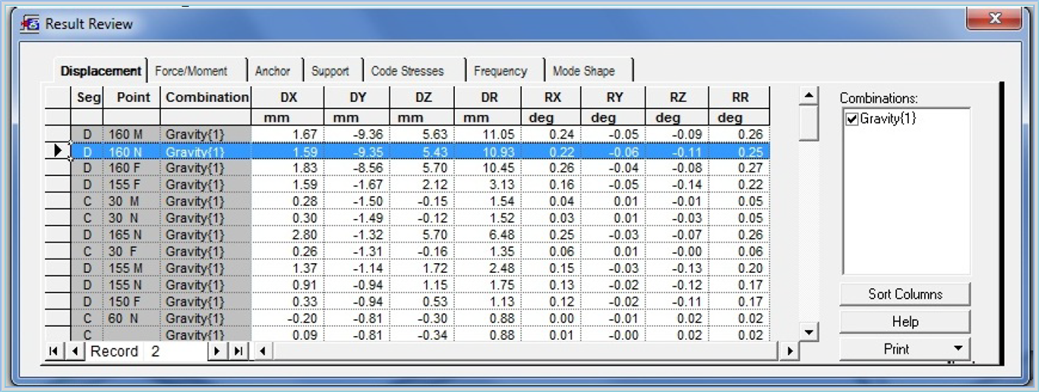
Task: Jump to last record arrow
Action: tap(238, 351)
